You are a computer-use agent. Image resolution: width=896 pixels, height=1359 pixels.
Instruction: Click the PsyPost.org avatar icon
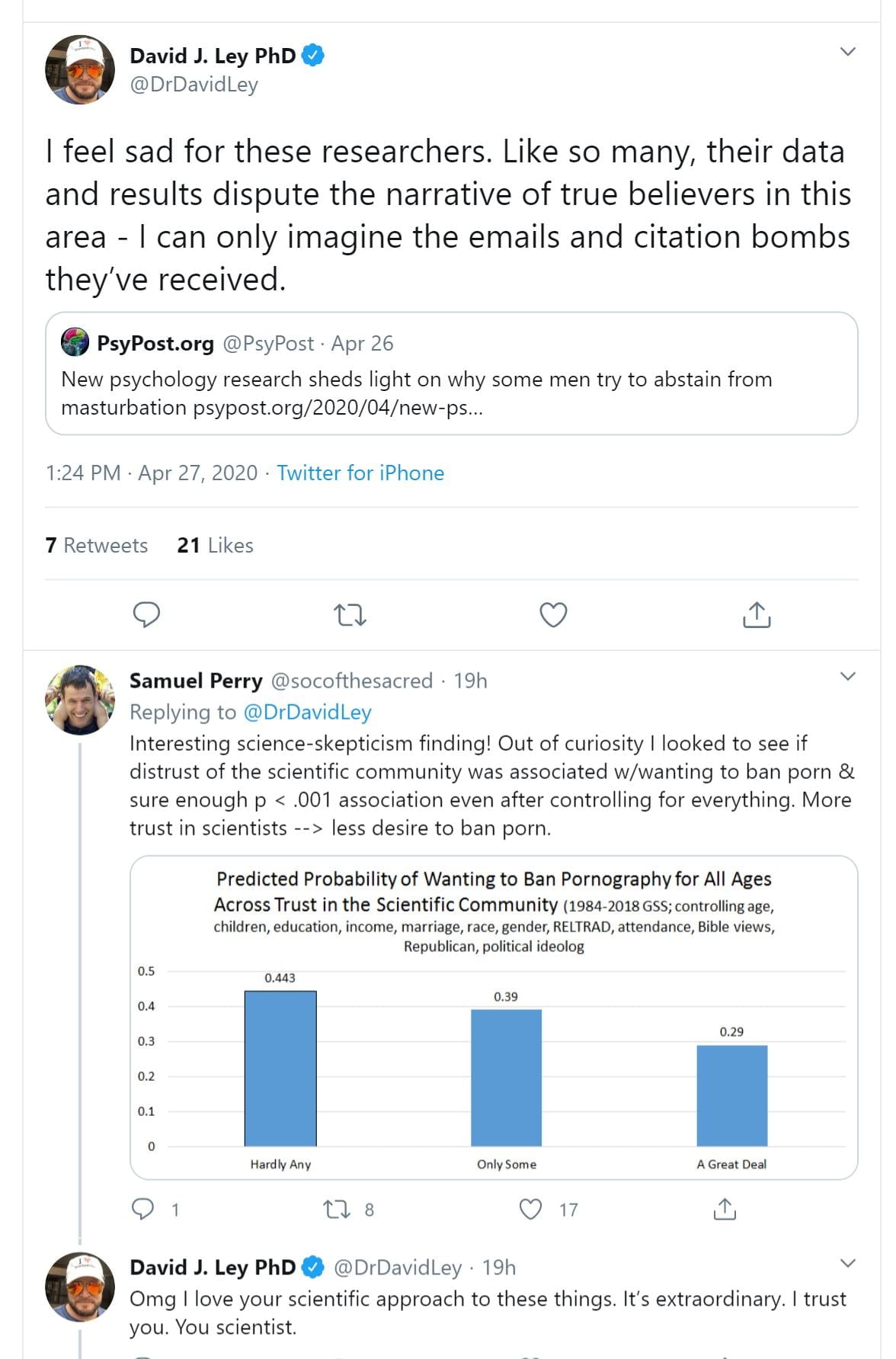click(x=75, y=342)
